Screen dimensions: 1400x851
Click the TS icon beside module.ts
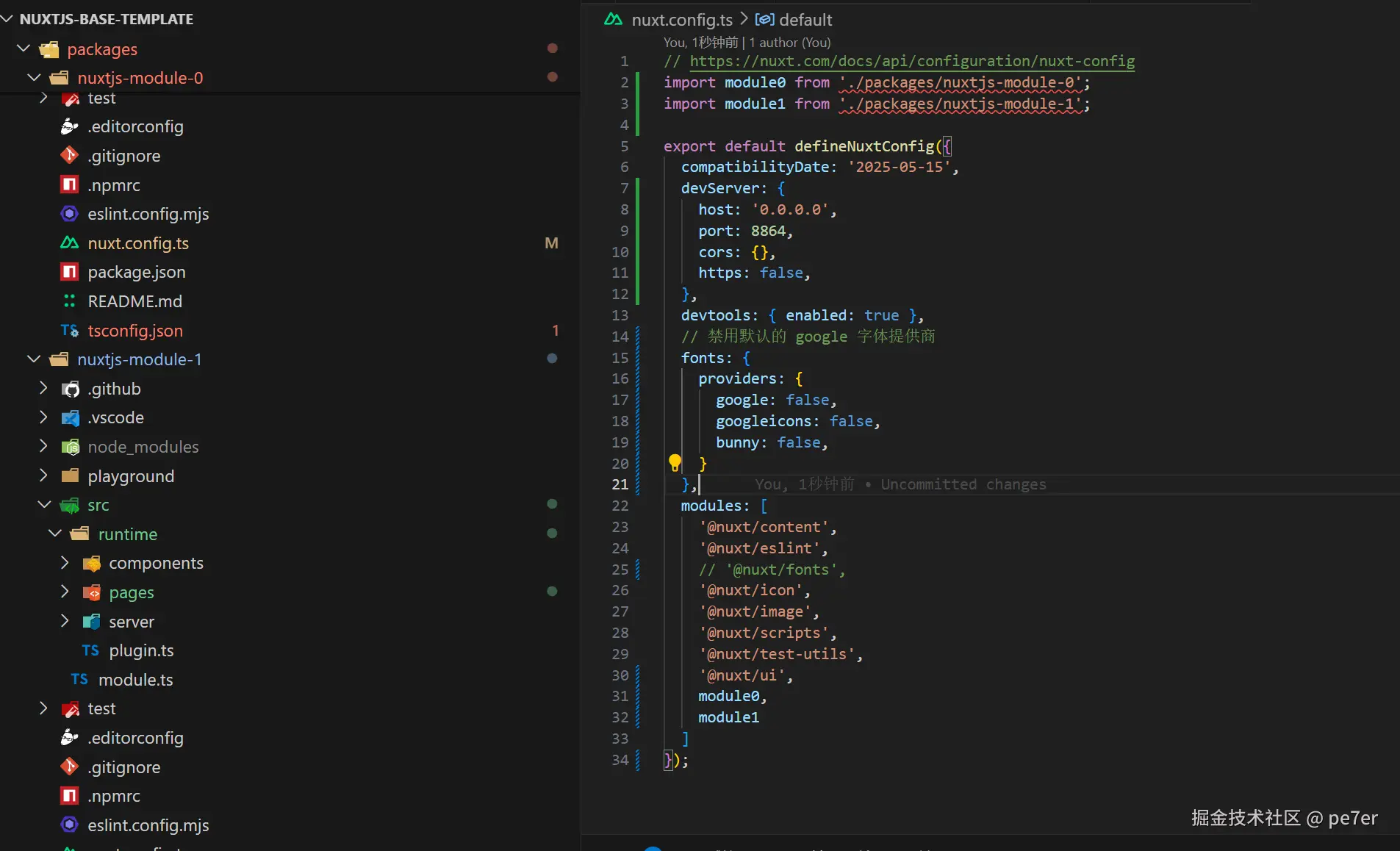[79, 680]
